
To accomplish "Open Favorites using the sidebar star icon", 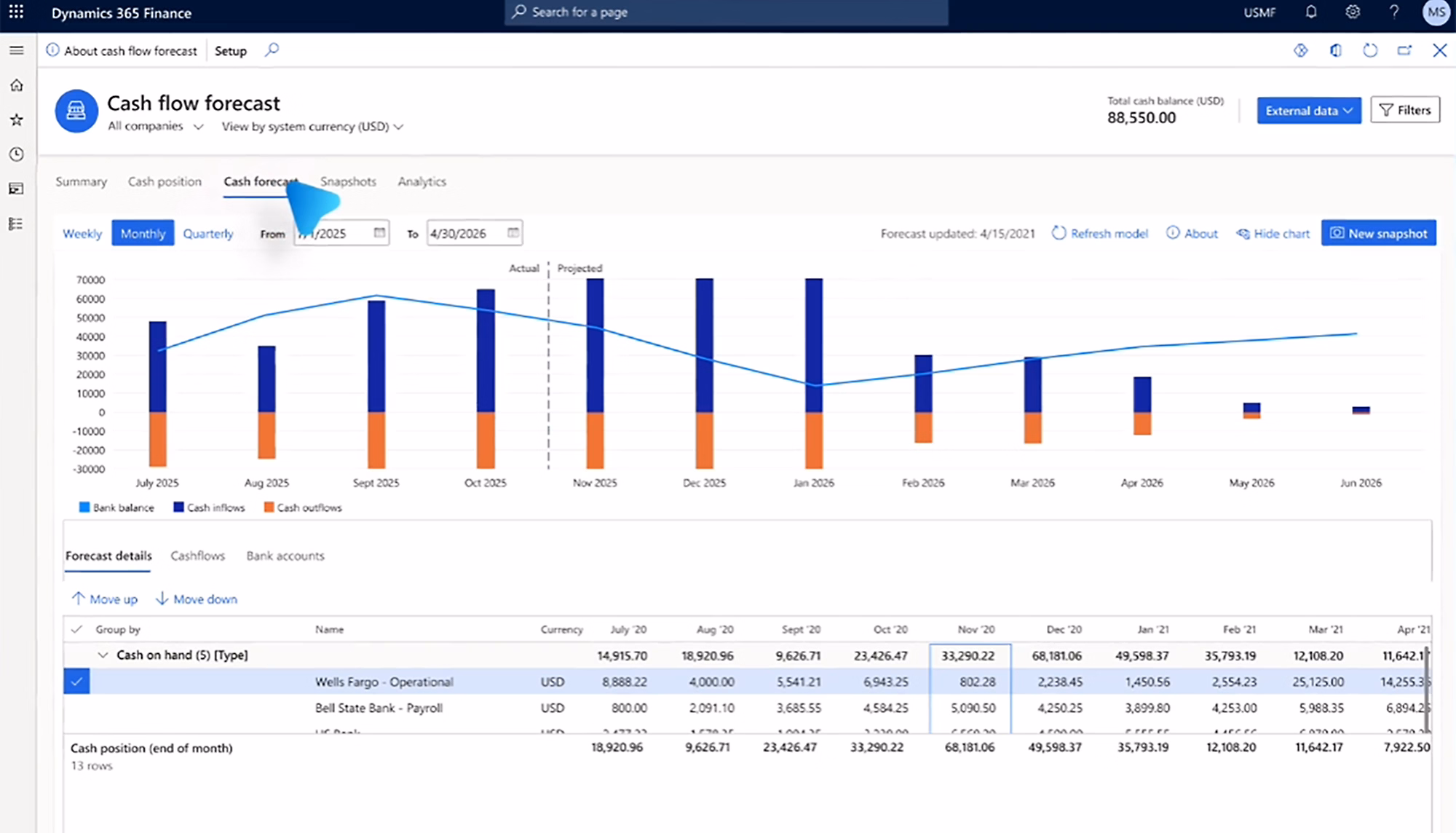I will pos(16,120).
